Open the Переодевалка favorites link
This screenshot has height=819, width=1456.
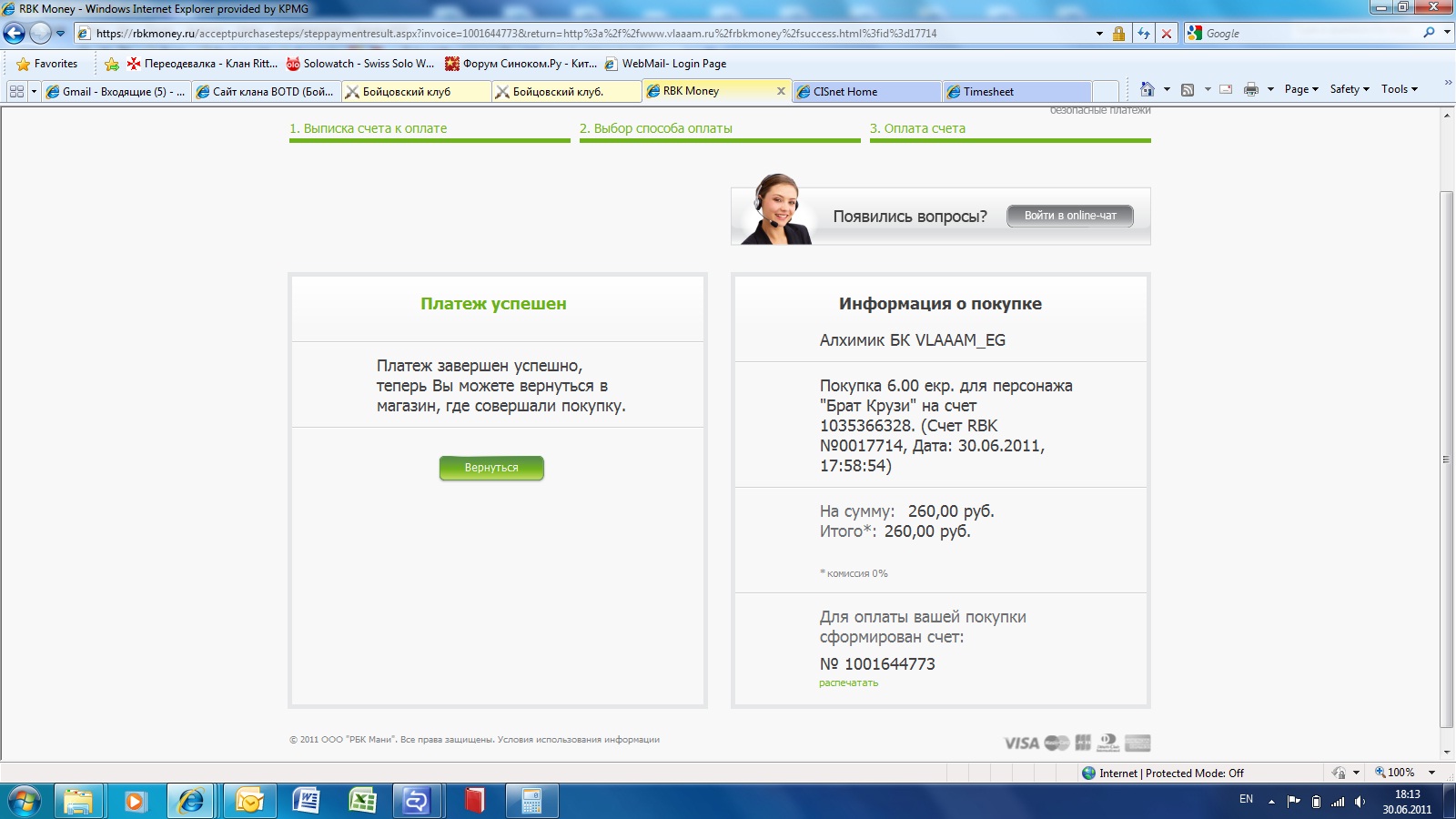click(202, 64)
